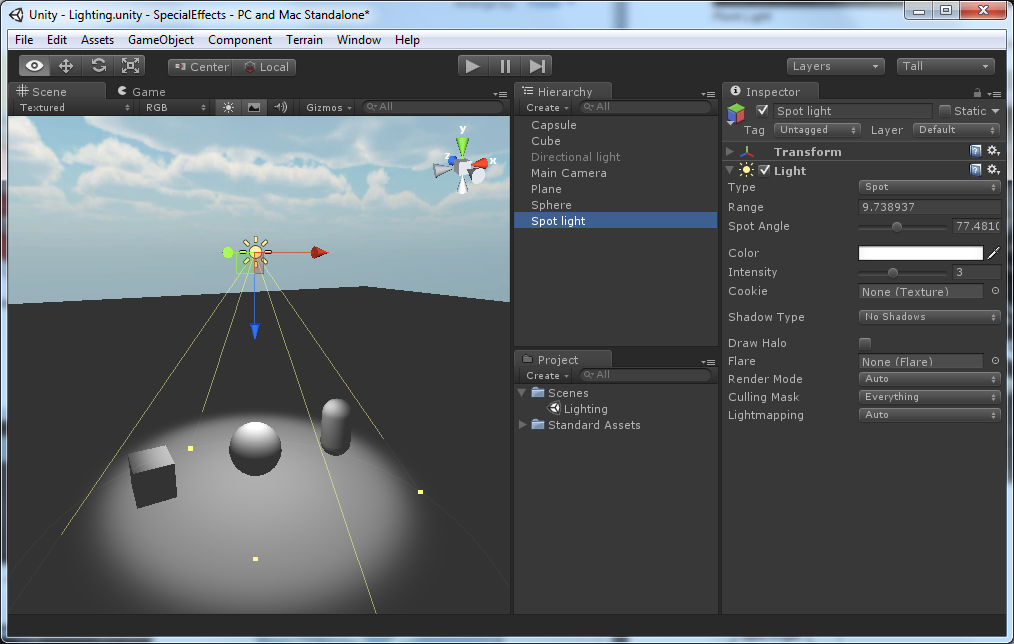Screen dimensions: 1014x644
Task: Open the light Type dropdown
Action: [930, 187]
